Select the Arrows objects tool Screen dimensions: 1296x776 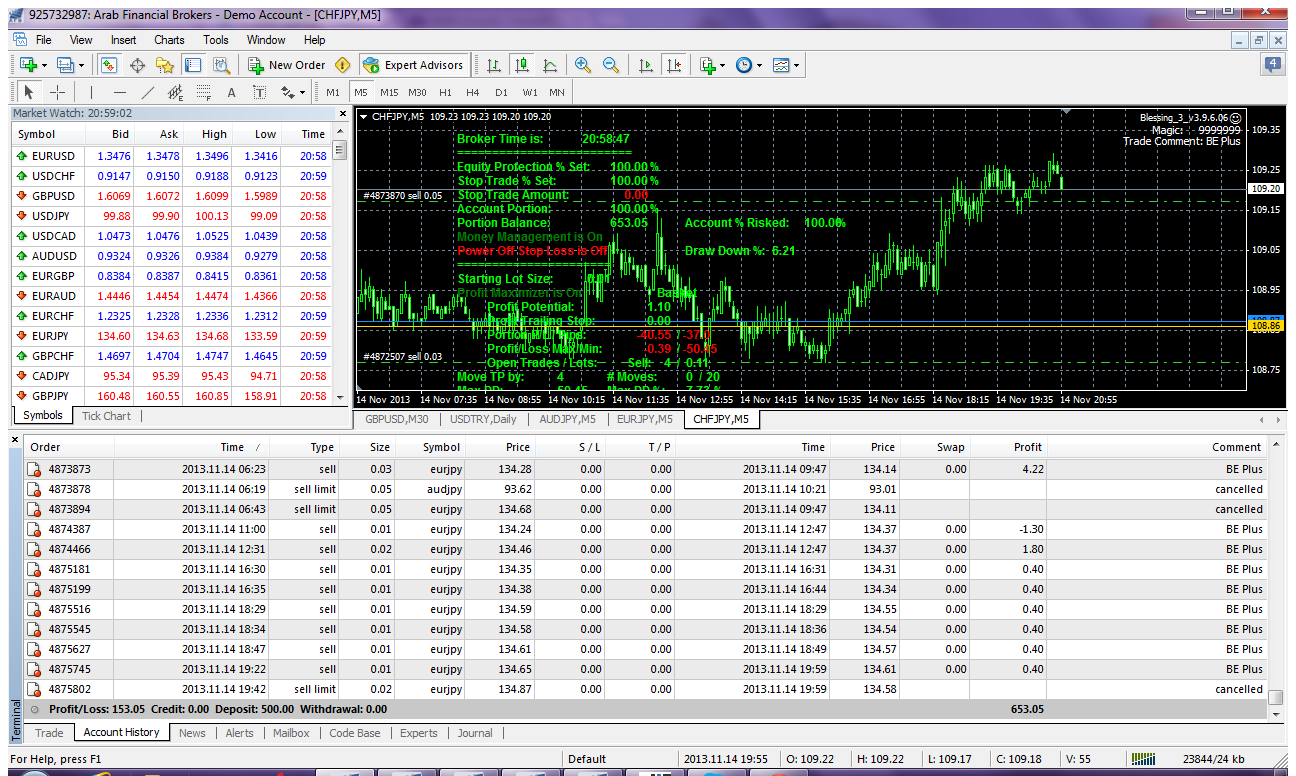tap(286, 92)
